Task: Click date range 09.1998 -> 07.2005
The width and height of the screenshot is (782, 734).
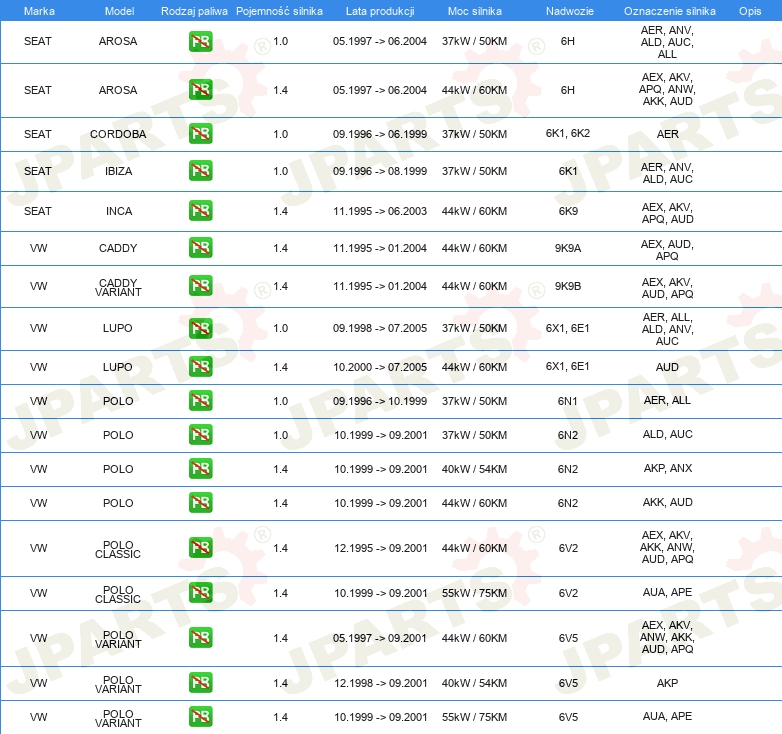Action: click(380, 328)
